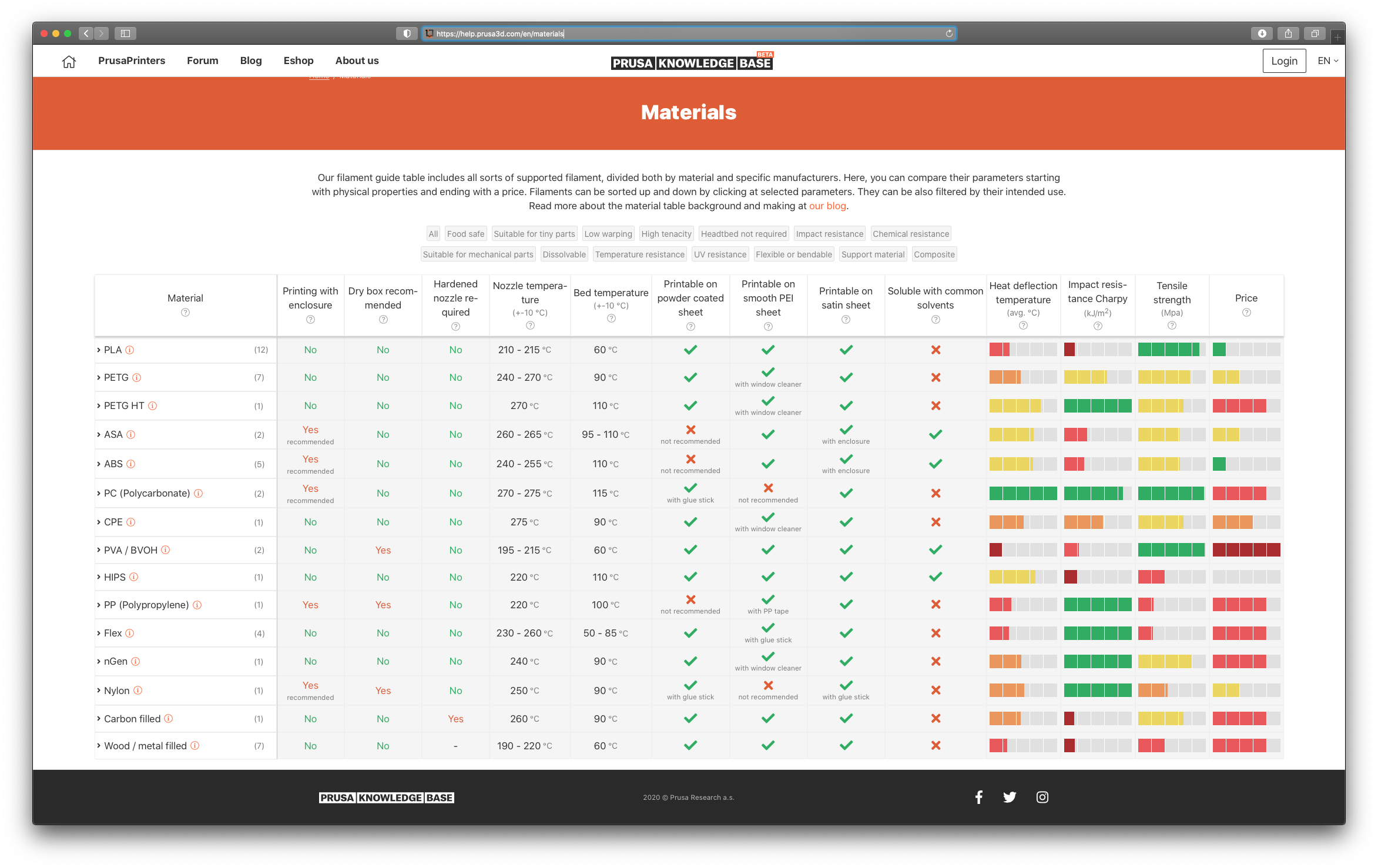
Task: Click help icon under Price header
Action: (1246, 313)
